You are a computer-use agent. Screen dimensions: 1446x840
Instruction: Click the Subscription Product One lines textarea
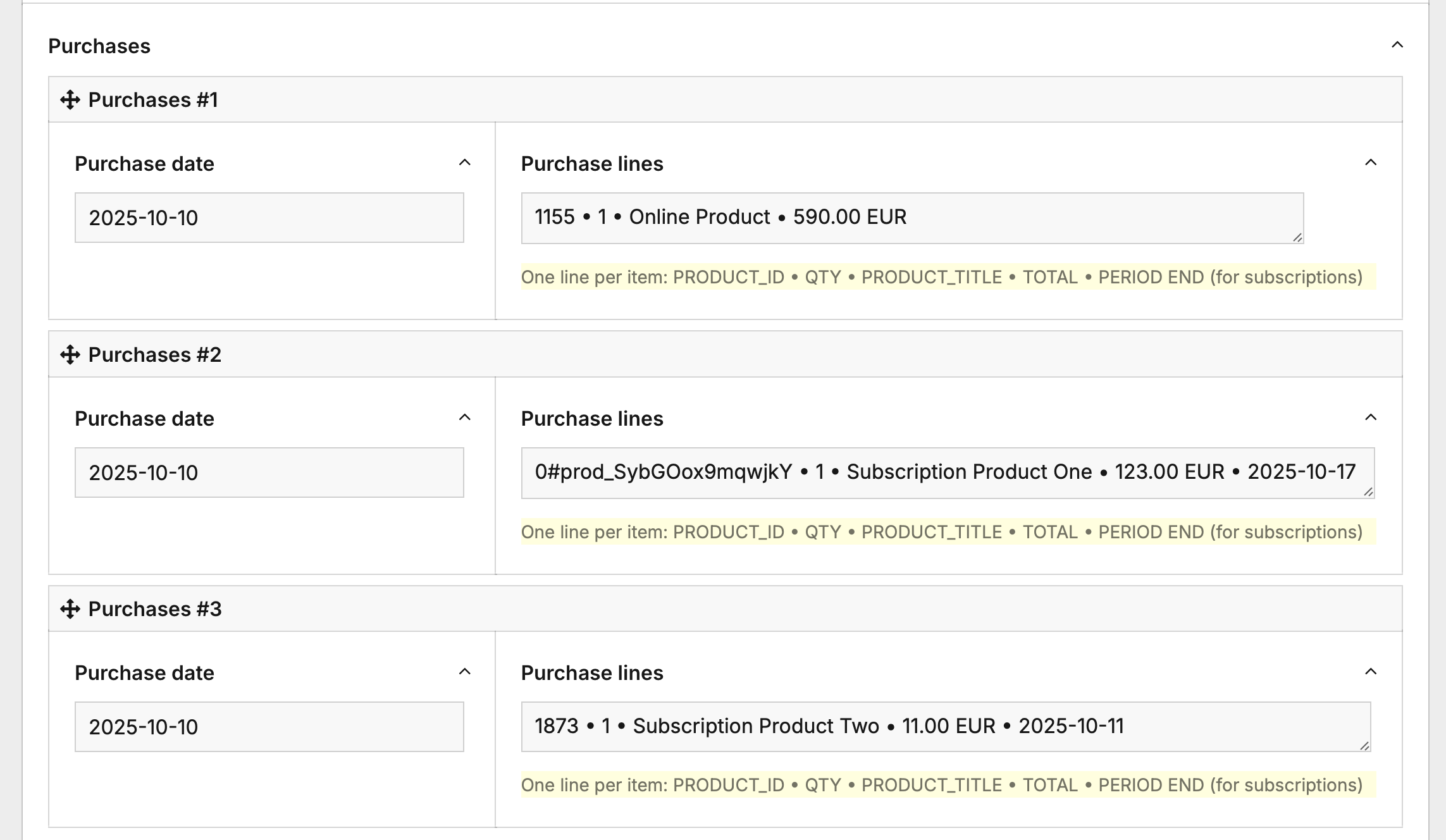[947, 472]
